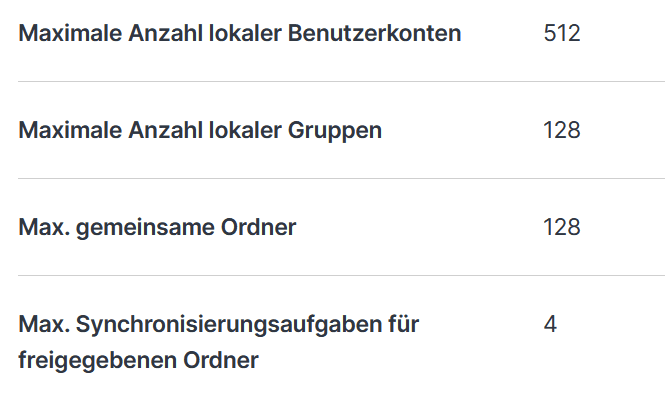
Task: Select the 128 value beside gemeinsame Ordner
Action: pyautogui.click(x=562, y=227)
